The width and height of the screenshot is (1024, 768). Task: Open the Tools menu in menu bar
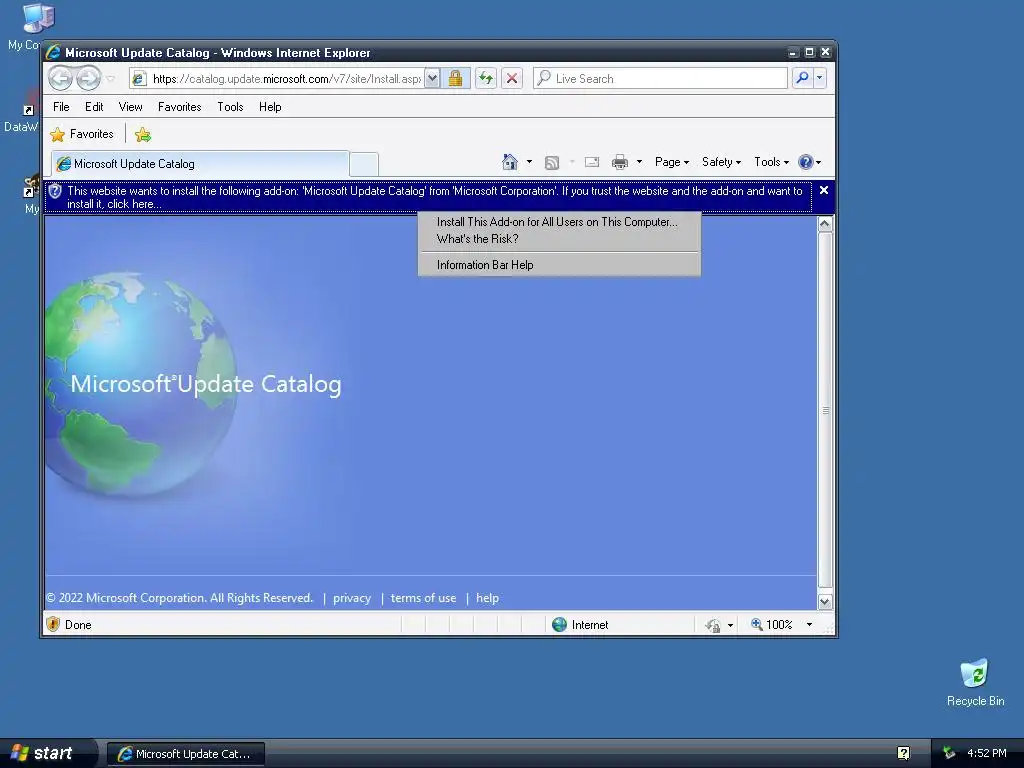[x=230, y=107]
